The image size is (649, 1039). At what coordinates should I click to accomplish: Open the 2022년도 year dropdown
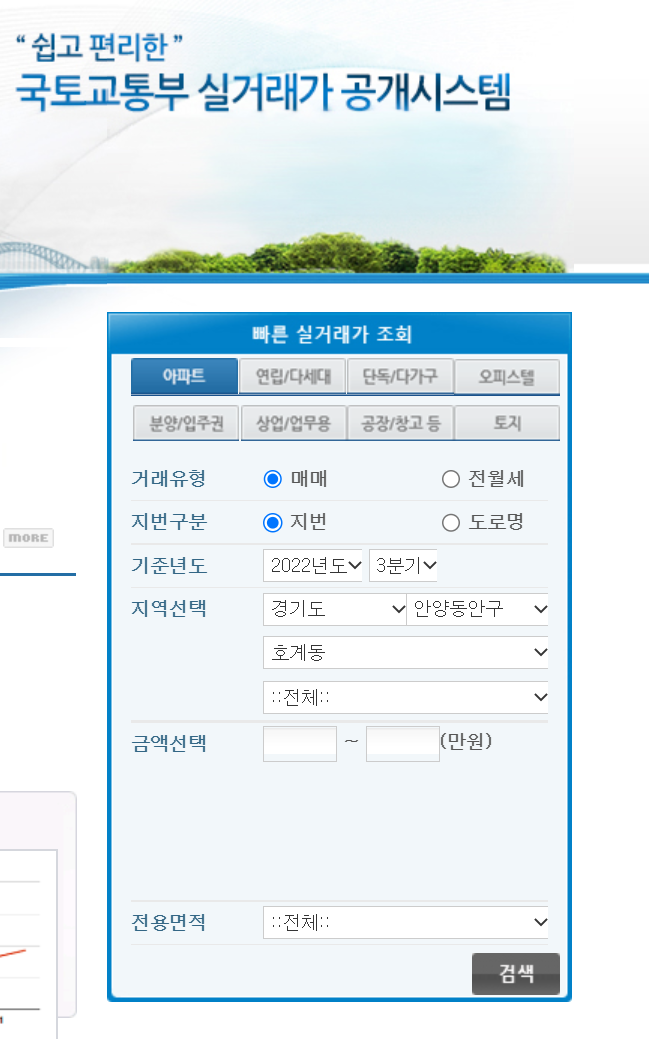[x=313, y=565]
